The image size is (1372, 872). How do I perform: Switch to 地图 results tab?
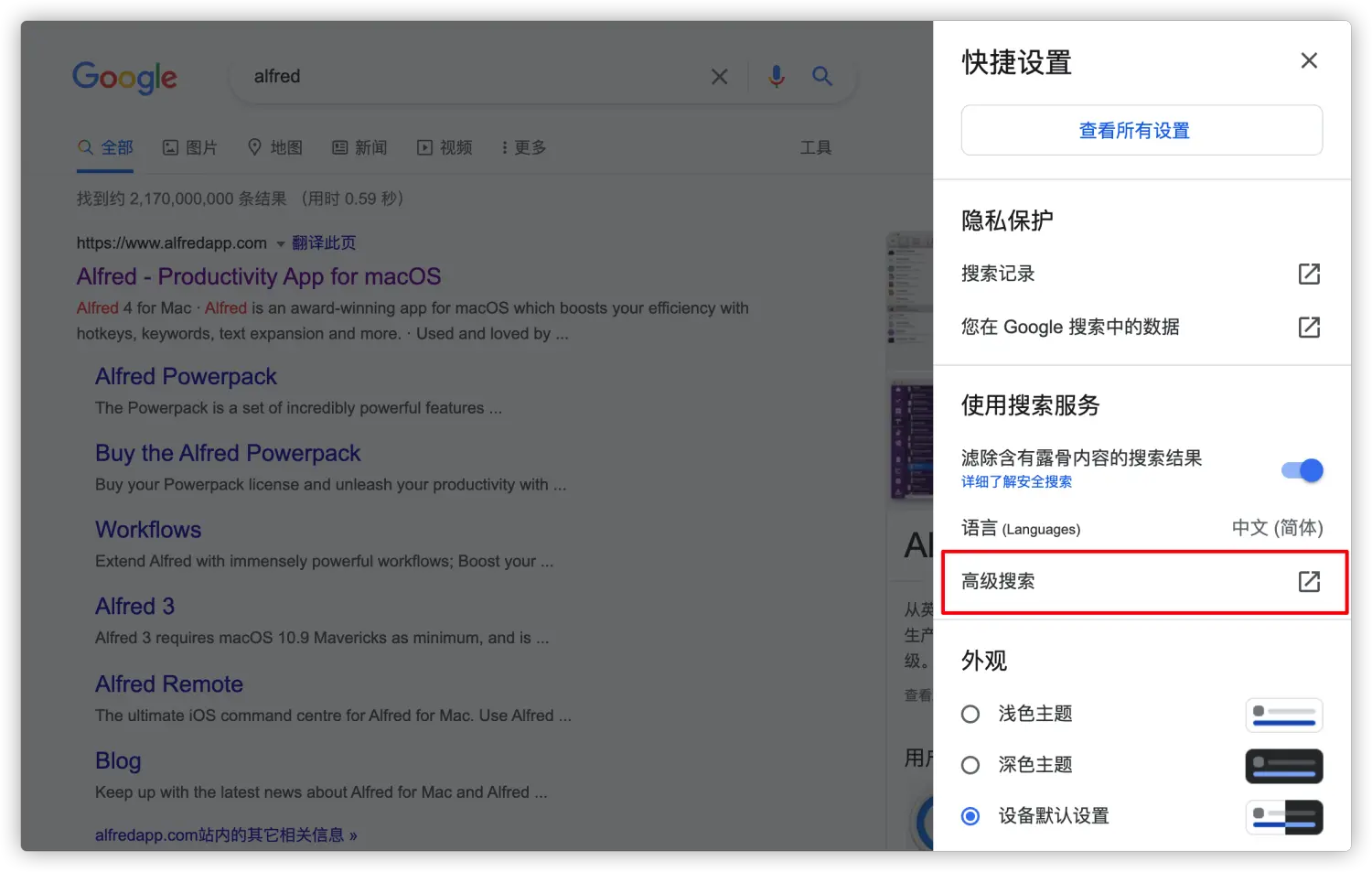pos(275,147)
